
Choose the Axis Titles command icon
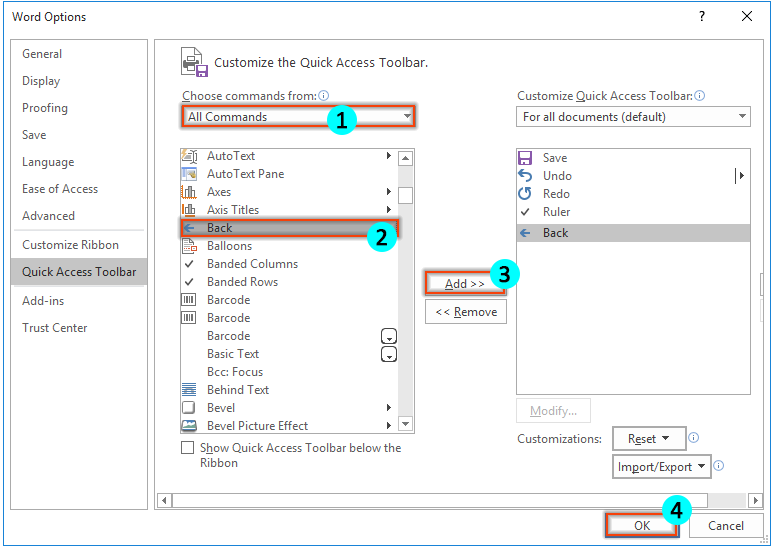pyautogui.click(x=189, y=210)
